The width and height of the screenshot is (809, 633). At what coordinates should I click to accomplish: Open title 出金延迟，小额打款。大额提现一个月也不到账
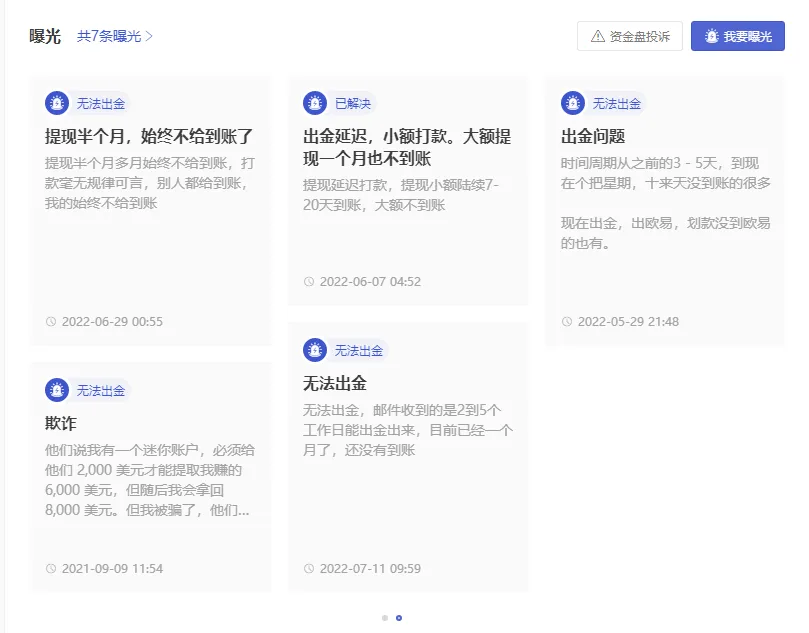pyautogui.click(x=407, y=148)
